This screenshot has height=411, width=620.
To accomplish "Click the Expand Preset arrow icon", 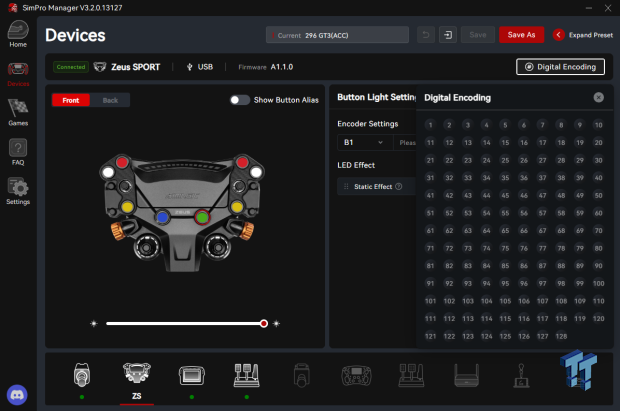I will tap(558, 35).
